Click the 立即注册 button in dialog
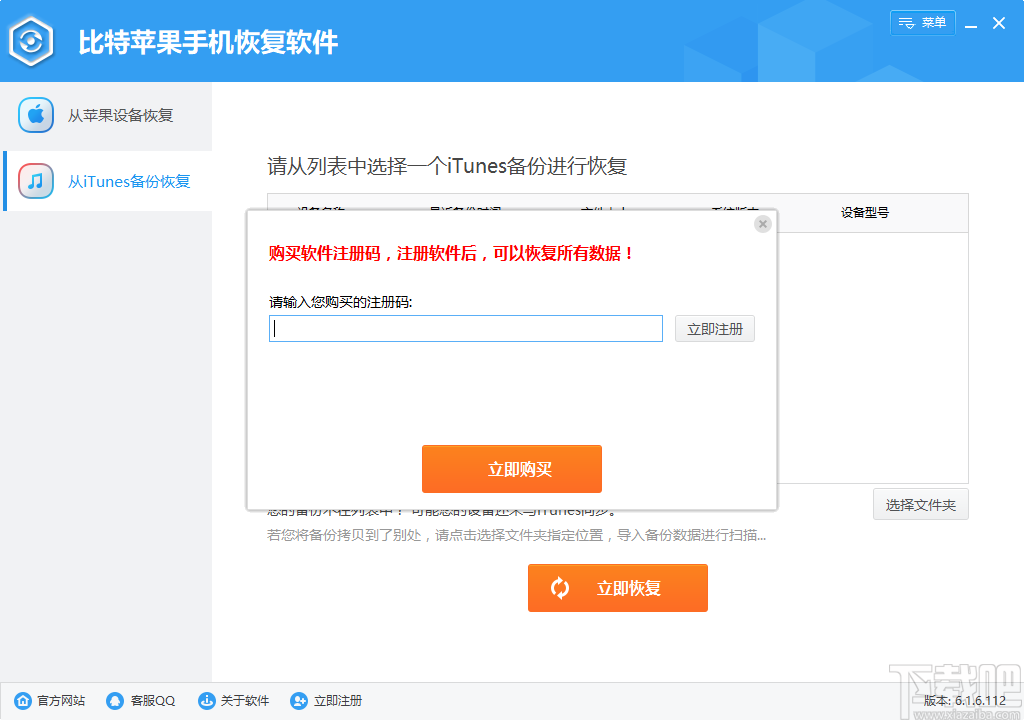Viewport: 1024px width, 720px height. point(714,329)
